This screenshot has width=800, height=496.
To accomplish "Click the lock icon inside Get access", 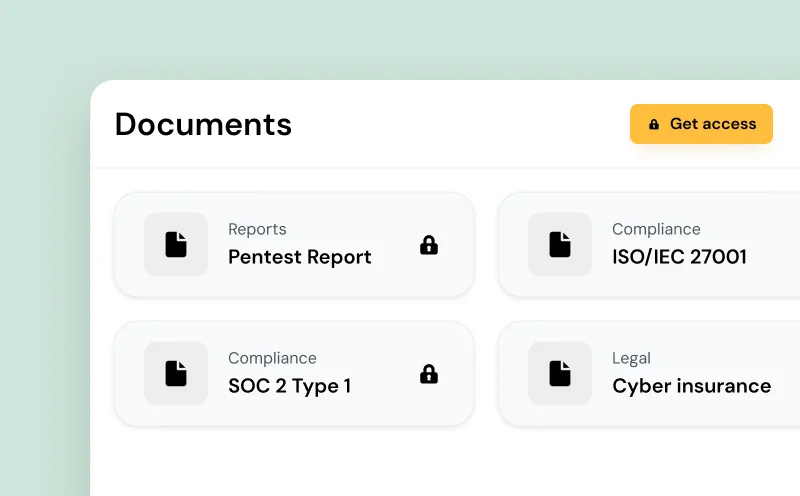I will pos(654,124).
